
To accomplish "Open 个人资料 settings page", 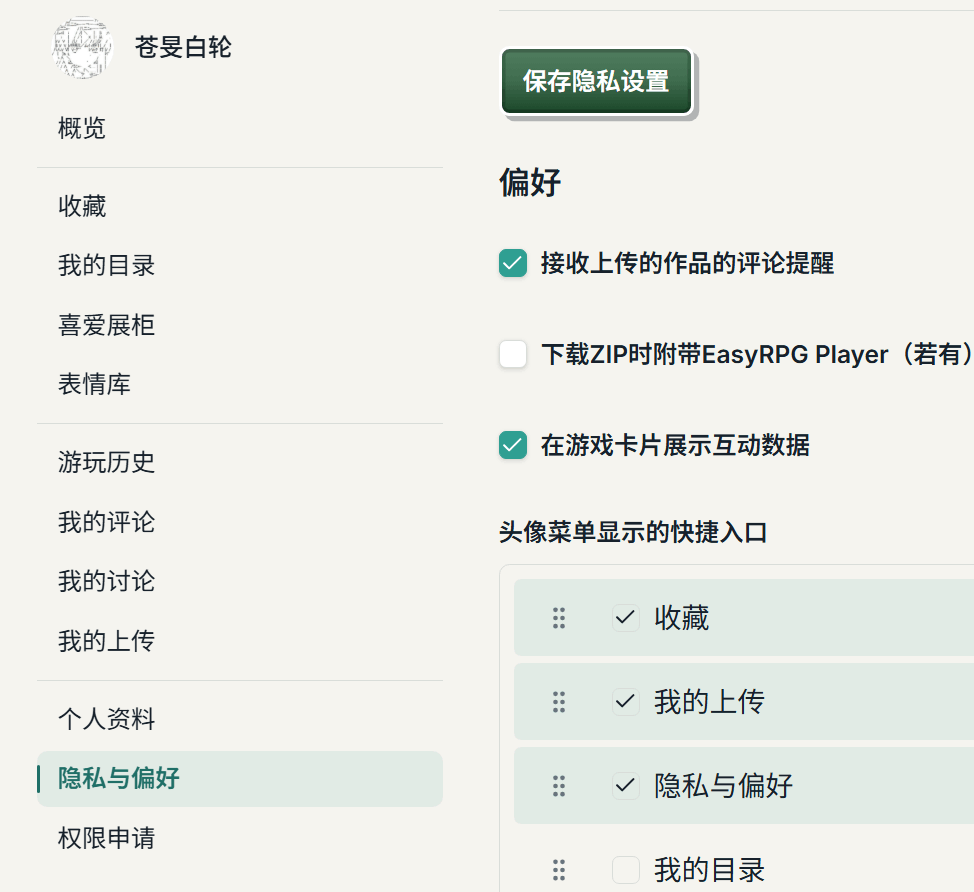I will [106, 719].
